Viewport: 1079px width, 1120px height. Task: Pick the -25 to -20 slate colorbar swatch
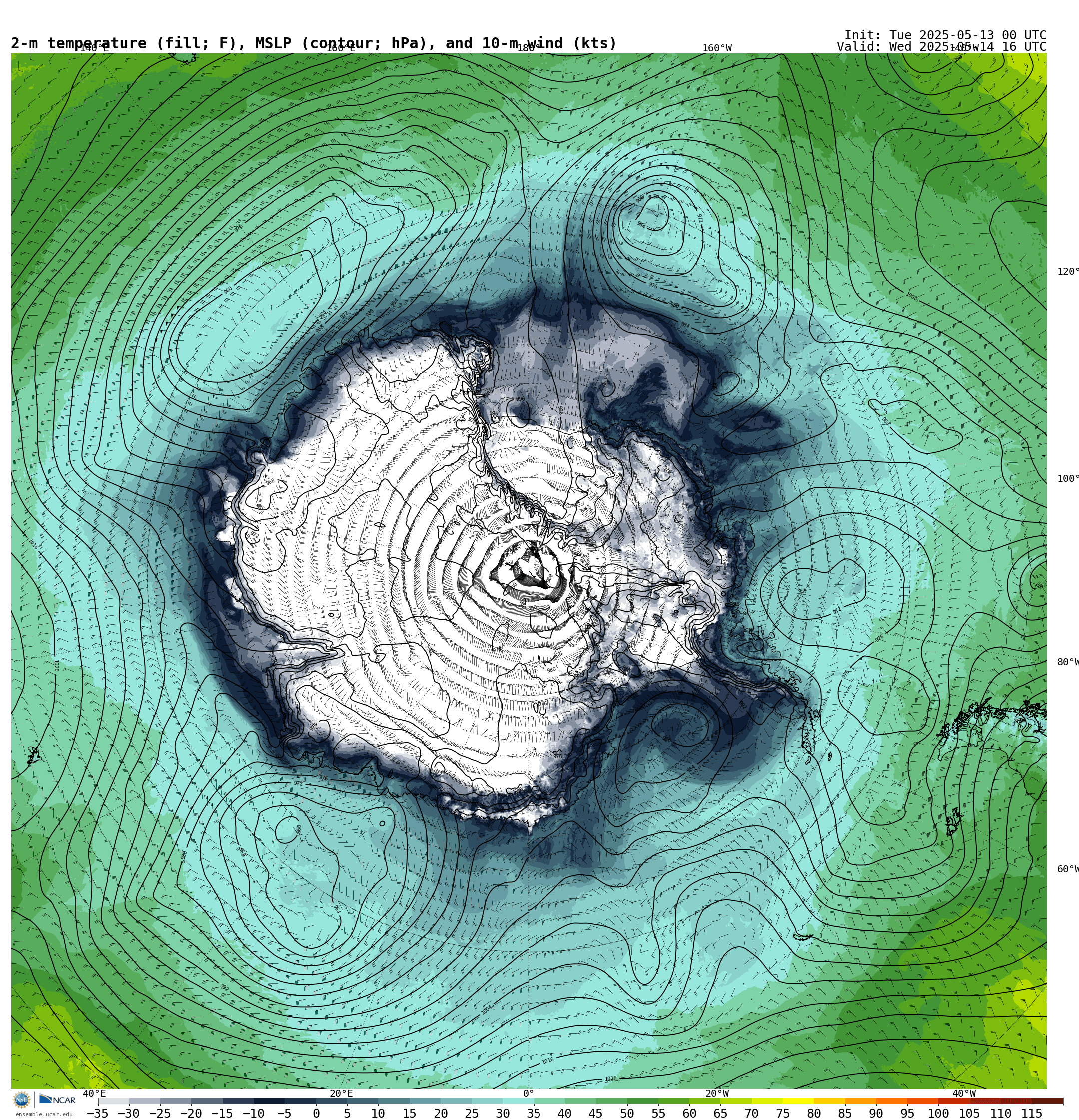point(176,1101)
